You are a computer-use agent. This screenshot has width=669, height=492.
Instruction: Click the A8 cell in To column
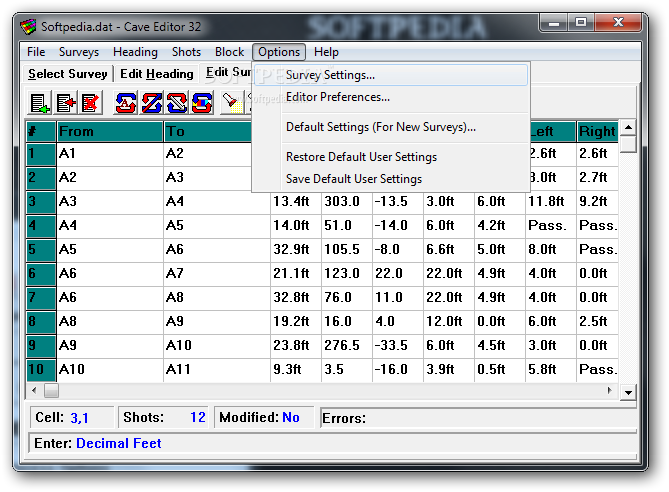click(216, 298)
